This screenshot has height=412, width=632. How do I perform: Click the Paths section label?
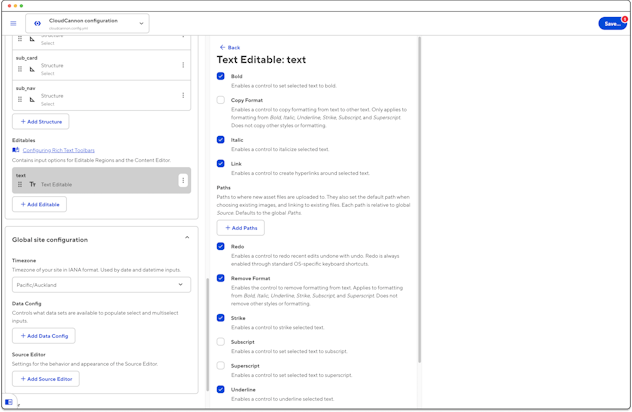(224, 187)
